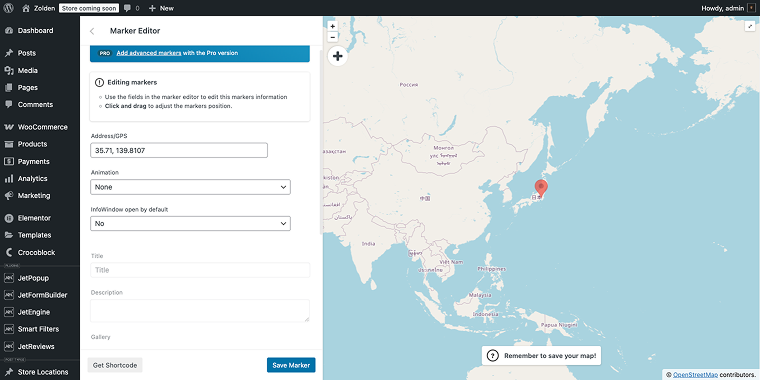This screenshot has height=380, width=760.
Task: Click the New content plus button
Action: pyautogui.click(x=161, y=8)
